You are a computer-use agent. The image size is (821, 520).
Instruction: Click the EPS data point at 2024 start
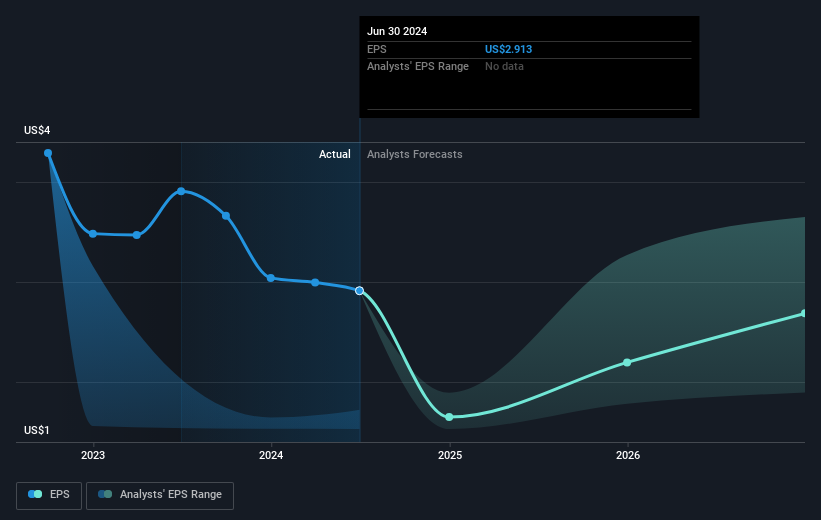(x=271, y=278)
